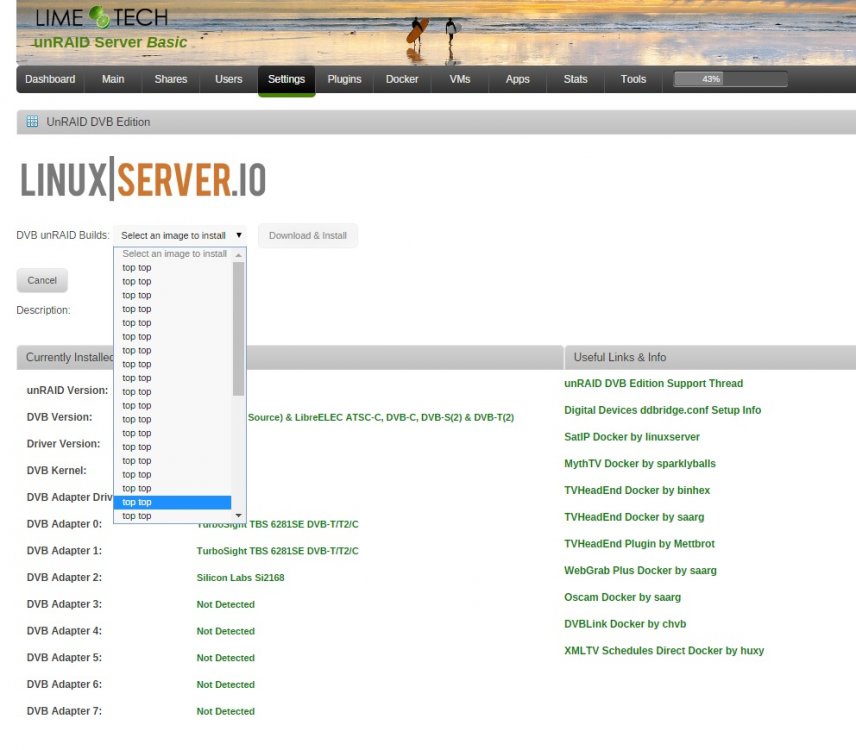Image resolution: width=856 pixels, height=750 pixels.
Task: Click the LinuxServer.io logo
Action: (143, 179)
